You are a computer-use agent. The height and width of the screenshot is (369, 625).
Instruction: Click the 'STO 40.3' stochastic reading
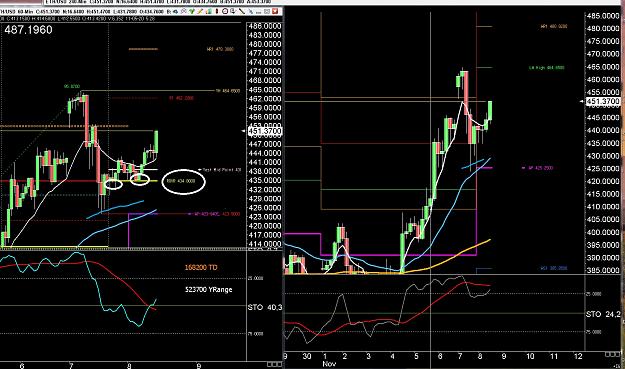tap(265, 307)
